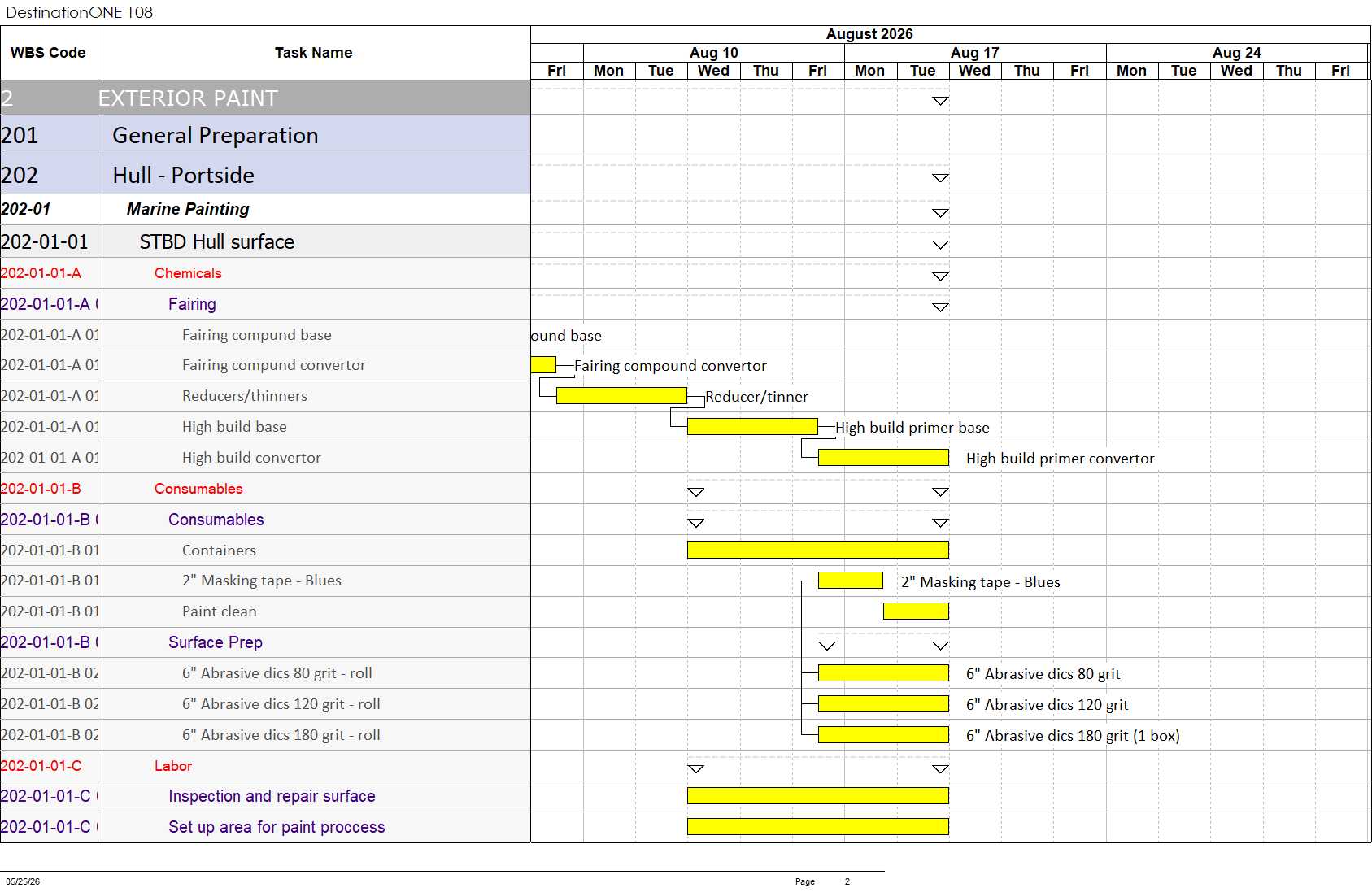Screen dimensions: 1372x892
Task: Select the Reducers/thinners task name
Action: tap(245, 396)
